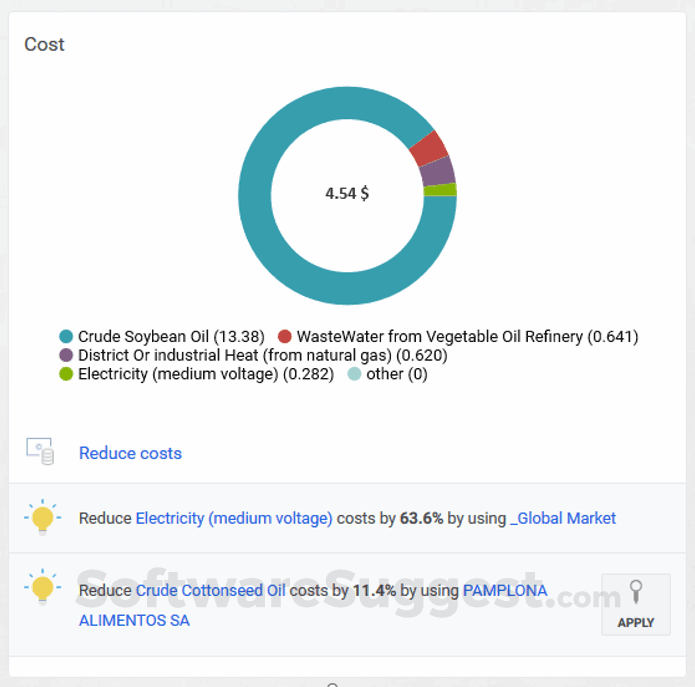Viewport: 695px width, 687px height.
Task: Toggle the Electricity (medium voltage) legend entry in chart
Action: [x=197, y=374]
